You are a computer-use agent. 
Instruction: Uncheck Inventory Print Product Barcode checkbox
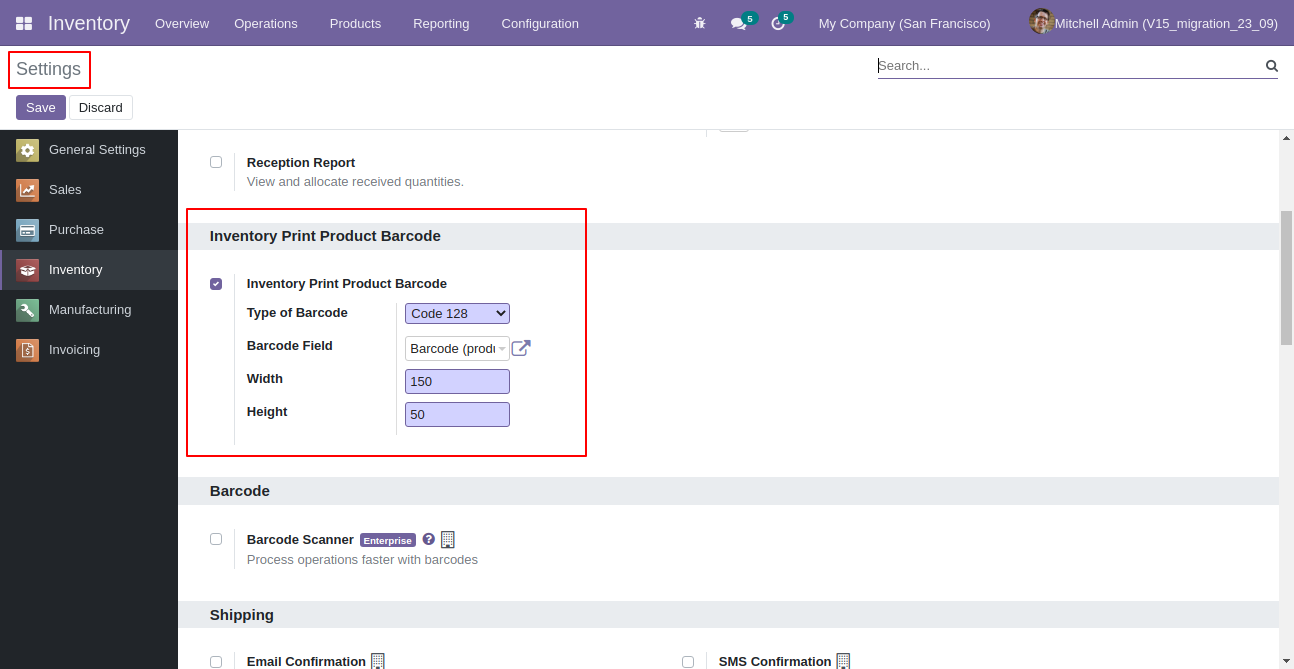[216, 284]
